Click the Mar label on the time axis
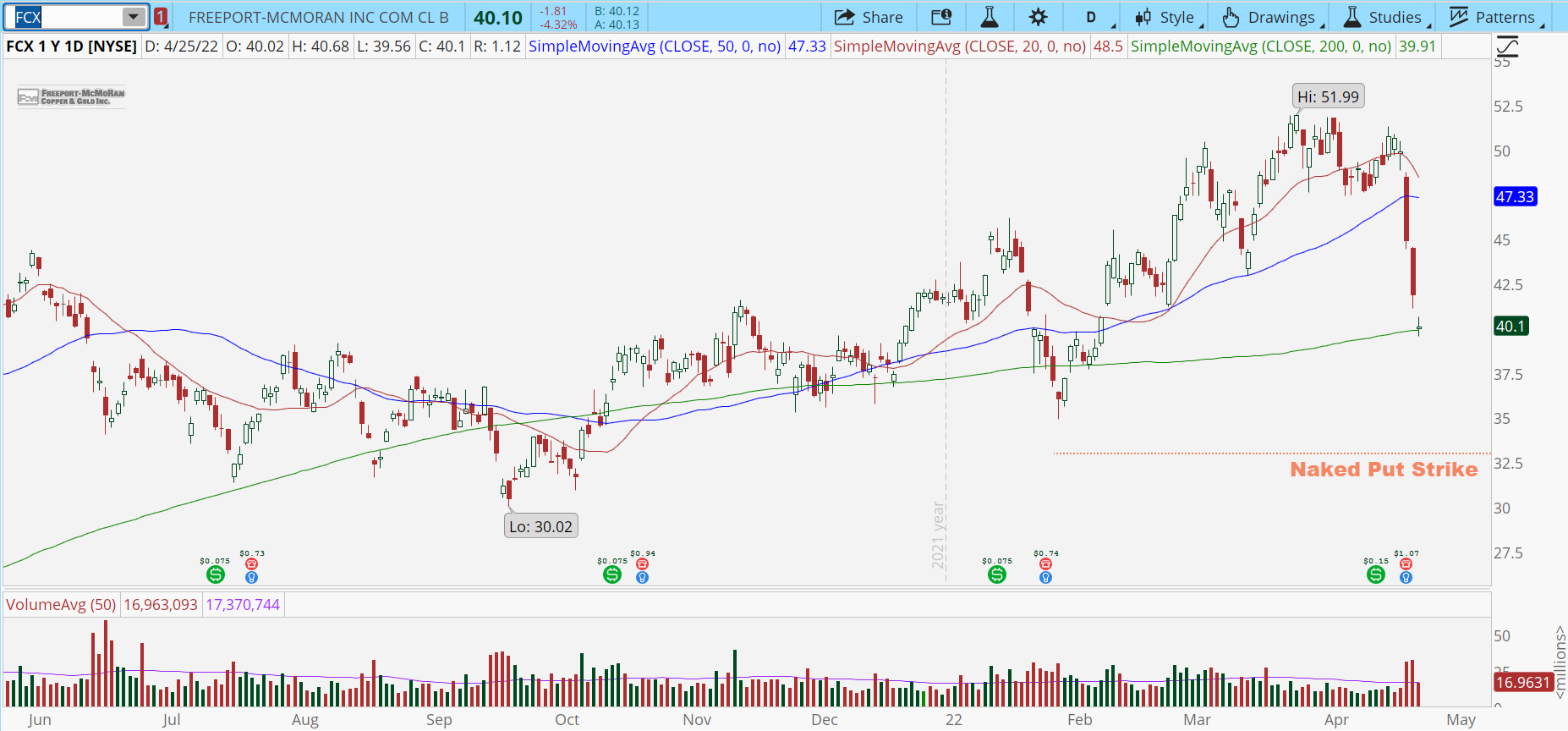This screenshot has width=1568, height=731. [1197, 720]
